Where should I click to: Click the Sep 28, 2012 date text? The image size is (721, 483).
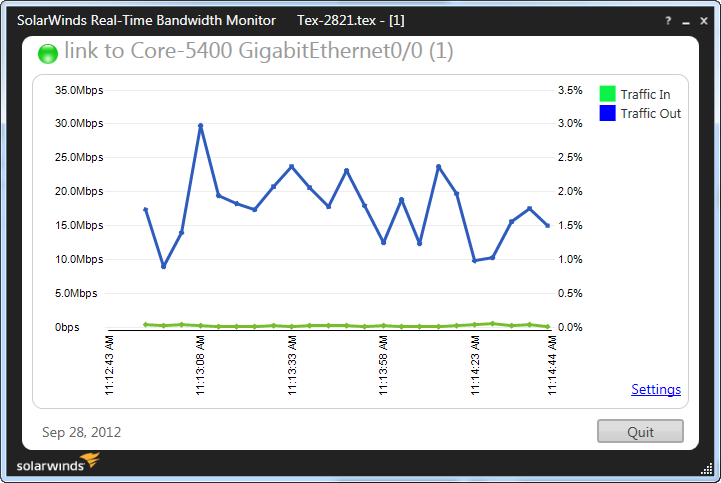tap(81, 432)
